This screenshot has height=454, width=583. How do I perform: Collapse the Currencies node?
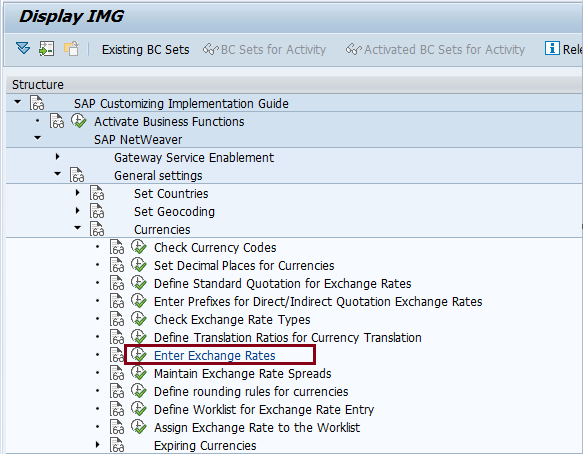[x=77, y=228]
